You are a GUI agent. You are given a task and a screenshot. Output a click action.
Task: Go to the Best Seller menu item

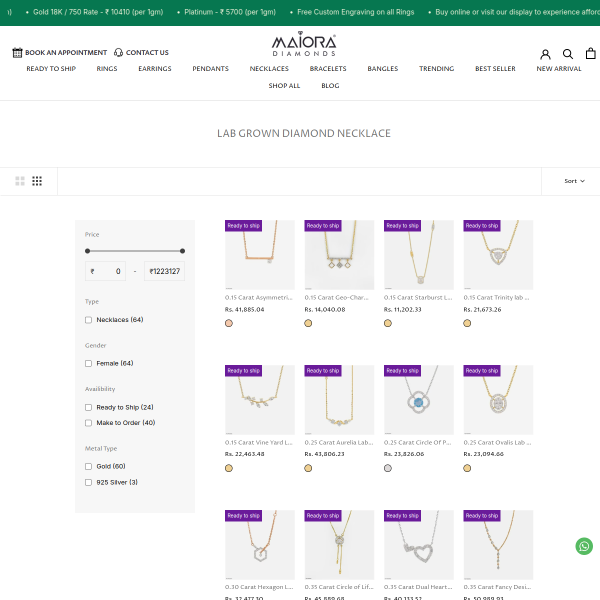click(495, 69)
